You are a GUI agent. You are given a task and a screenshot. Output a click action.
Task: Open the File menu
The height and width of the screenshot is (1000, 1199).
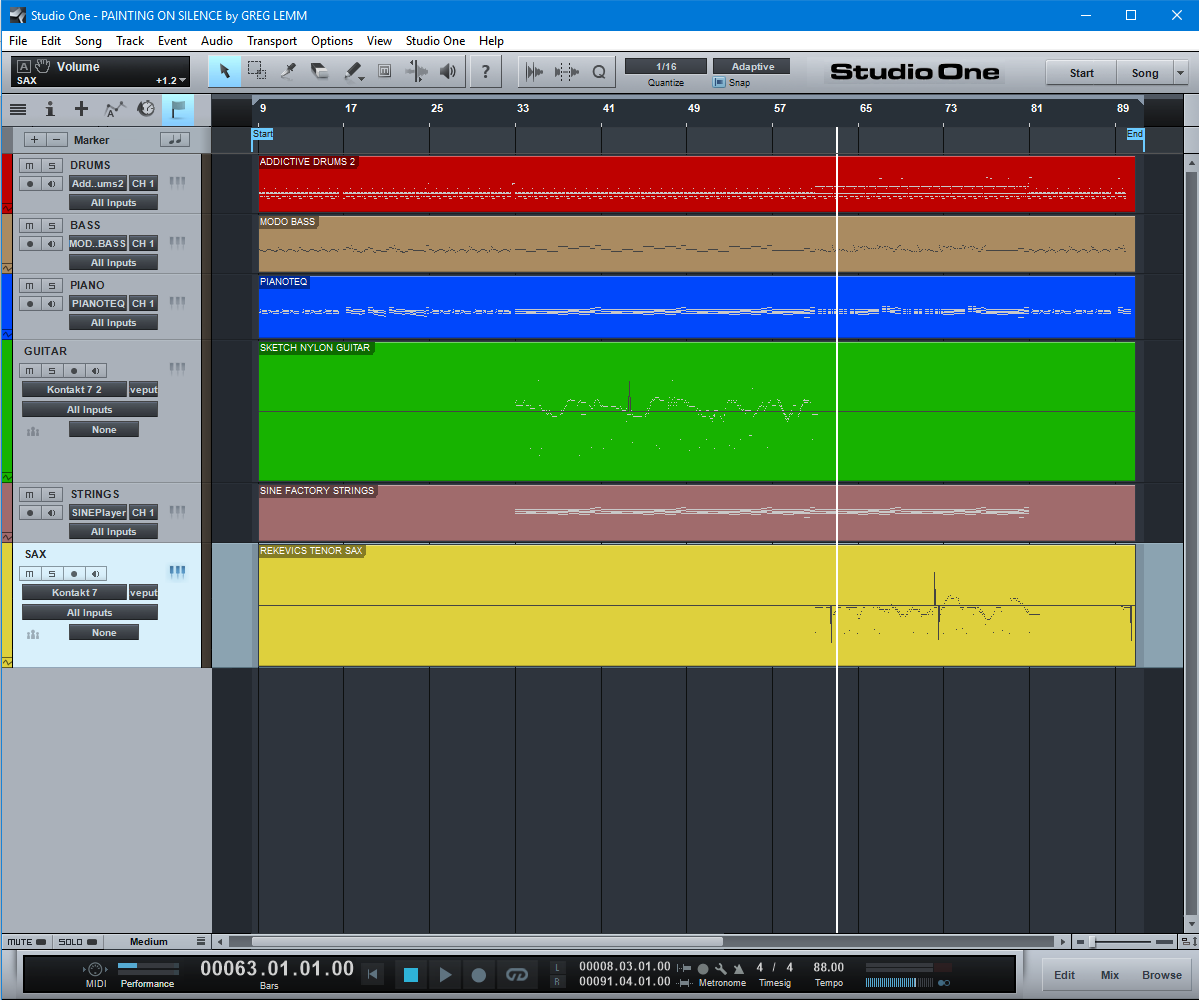pos(18,41)
